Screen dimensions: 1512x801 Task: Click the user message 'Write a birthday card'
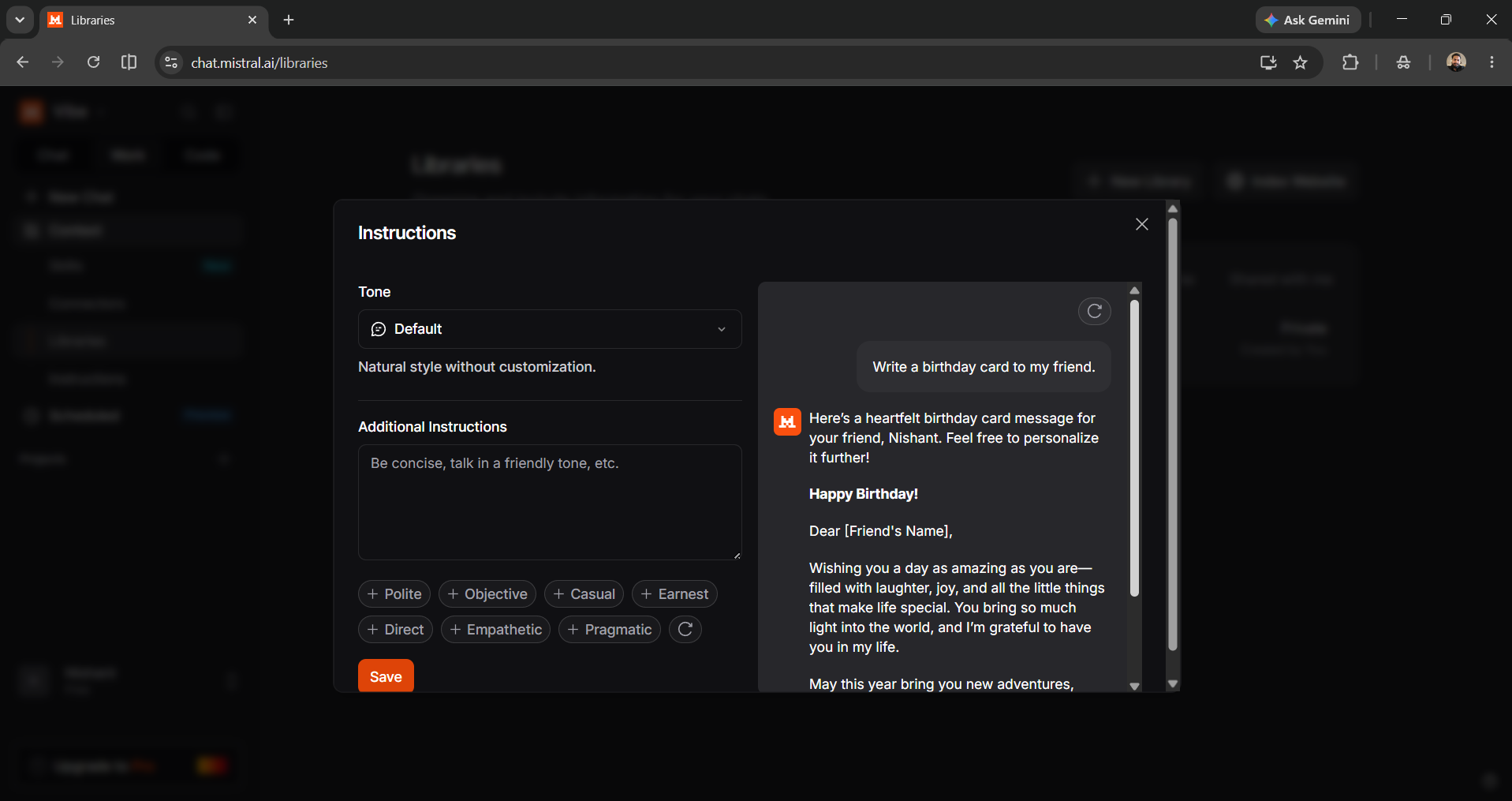pos(984,367)
